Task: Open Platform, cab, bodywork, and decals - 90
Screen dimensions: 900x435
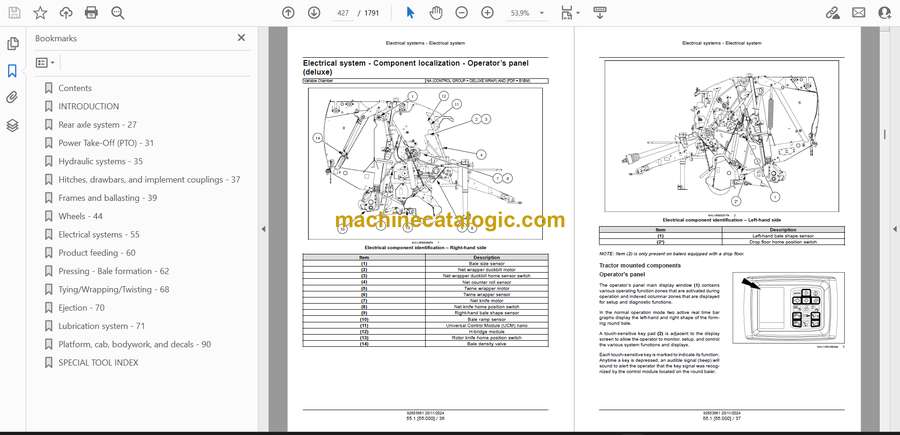Action: [135, 344]
